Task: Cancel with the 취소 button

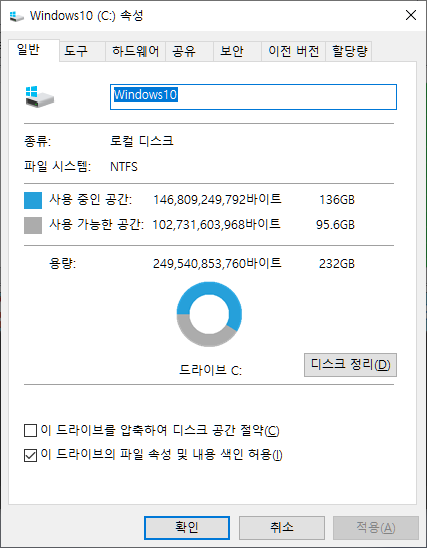Action: [282, 527]
